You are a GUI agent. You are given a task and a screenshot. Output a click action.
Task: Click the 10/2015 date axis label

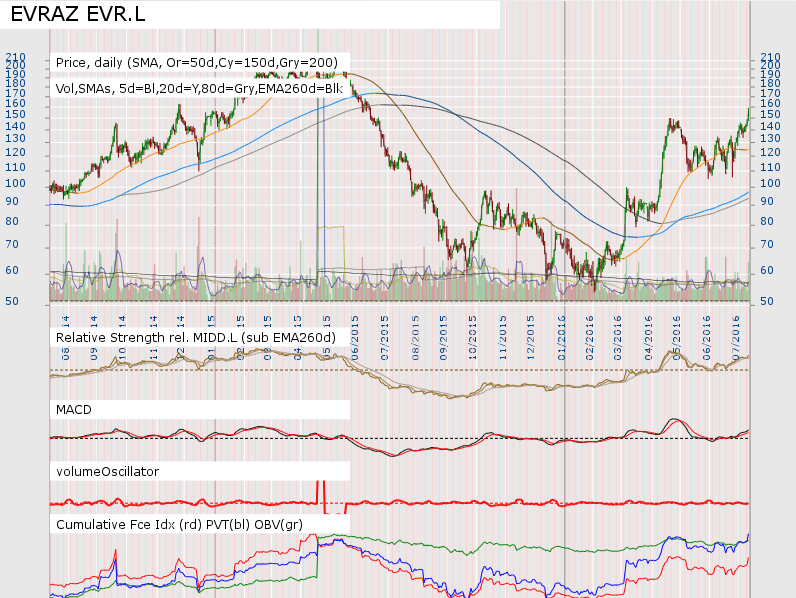[473, 338]
